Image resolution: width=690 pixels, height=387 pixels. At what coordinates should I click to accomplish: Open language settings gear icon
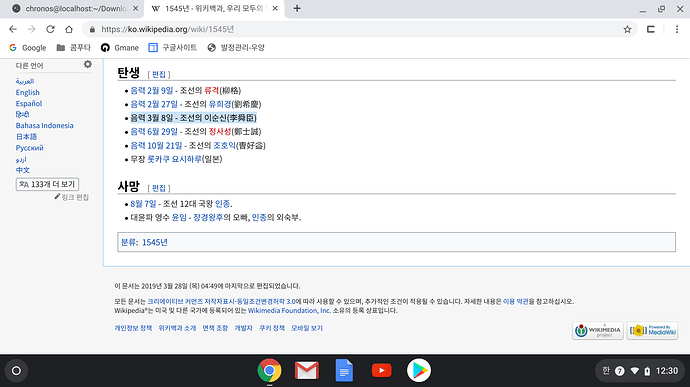point(88,64)
